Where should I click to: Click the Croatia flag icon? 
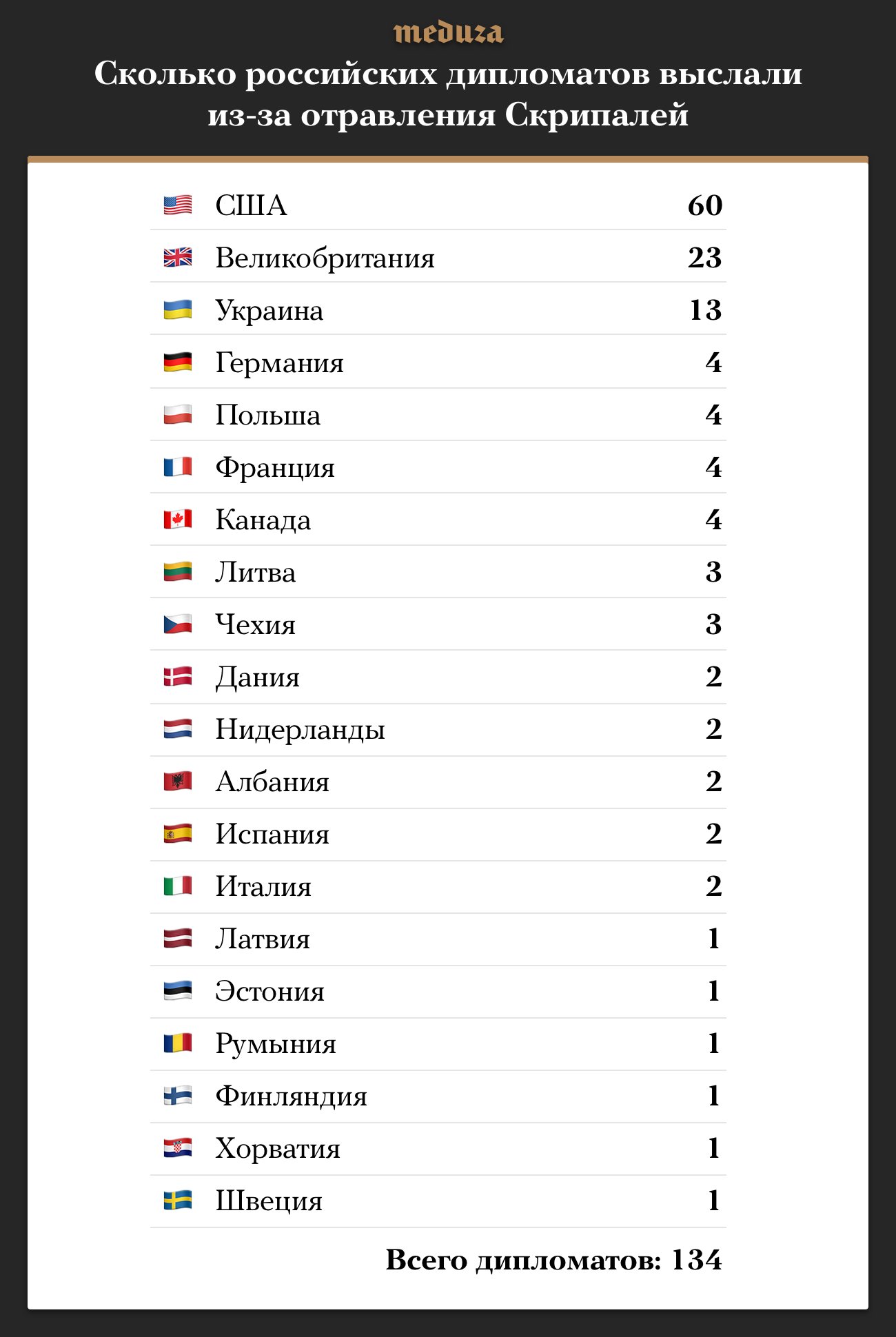pyautogui.click(x=178, y=1148)
